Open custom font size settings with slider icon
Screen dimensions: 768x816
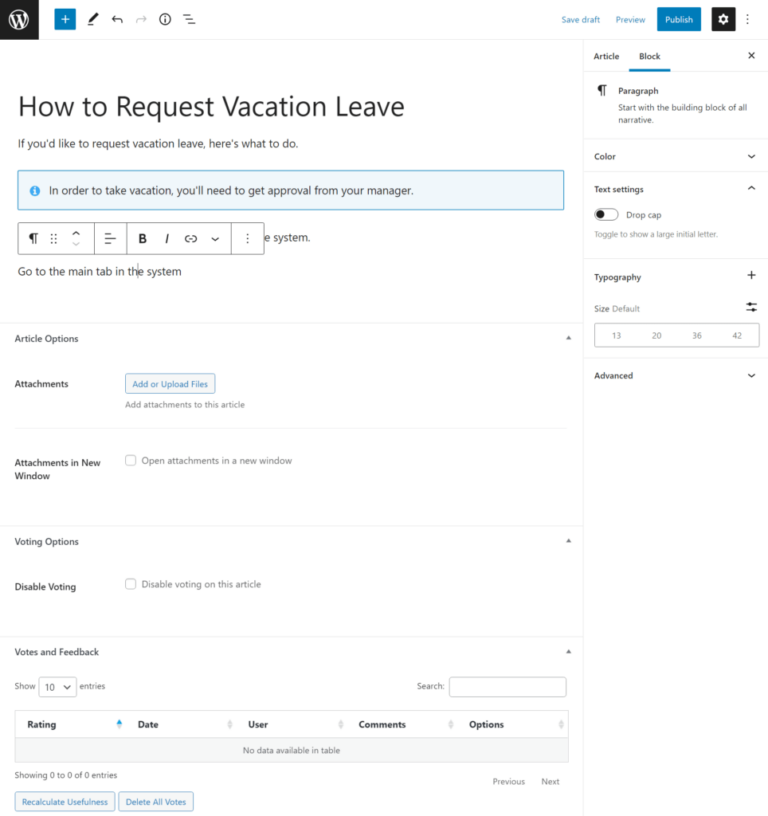point(751,307)
